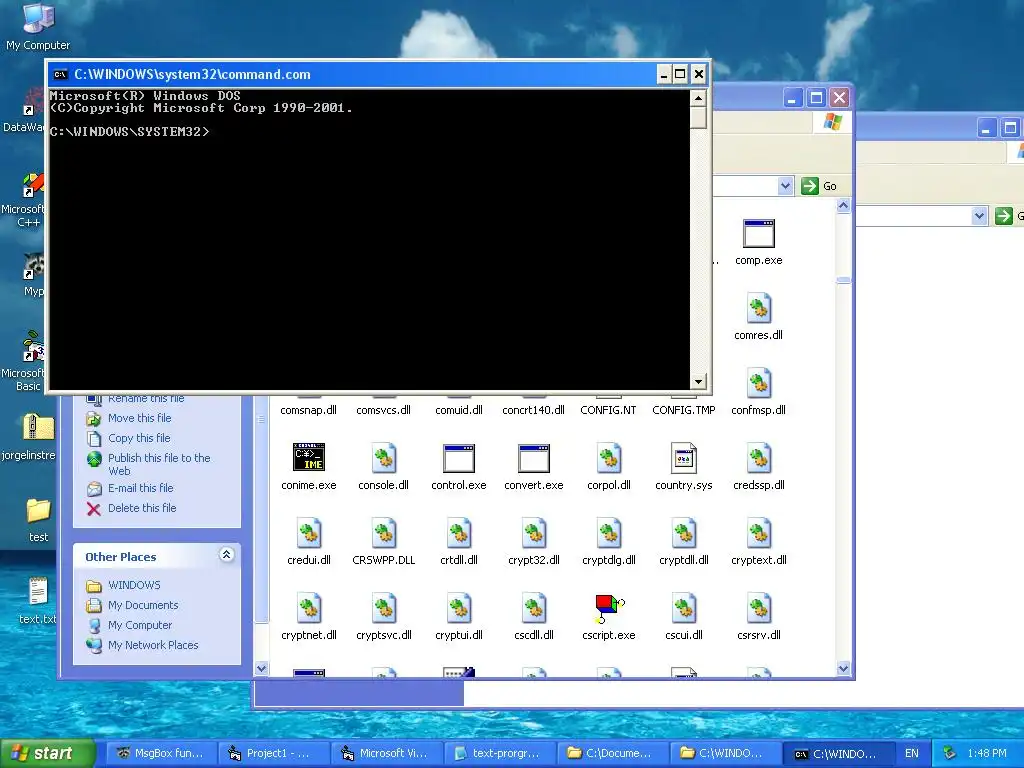Open My Computer from Other Places

[x=140, y=625]
